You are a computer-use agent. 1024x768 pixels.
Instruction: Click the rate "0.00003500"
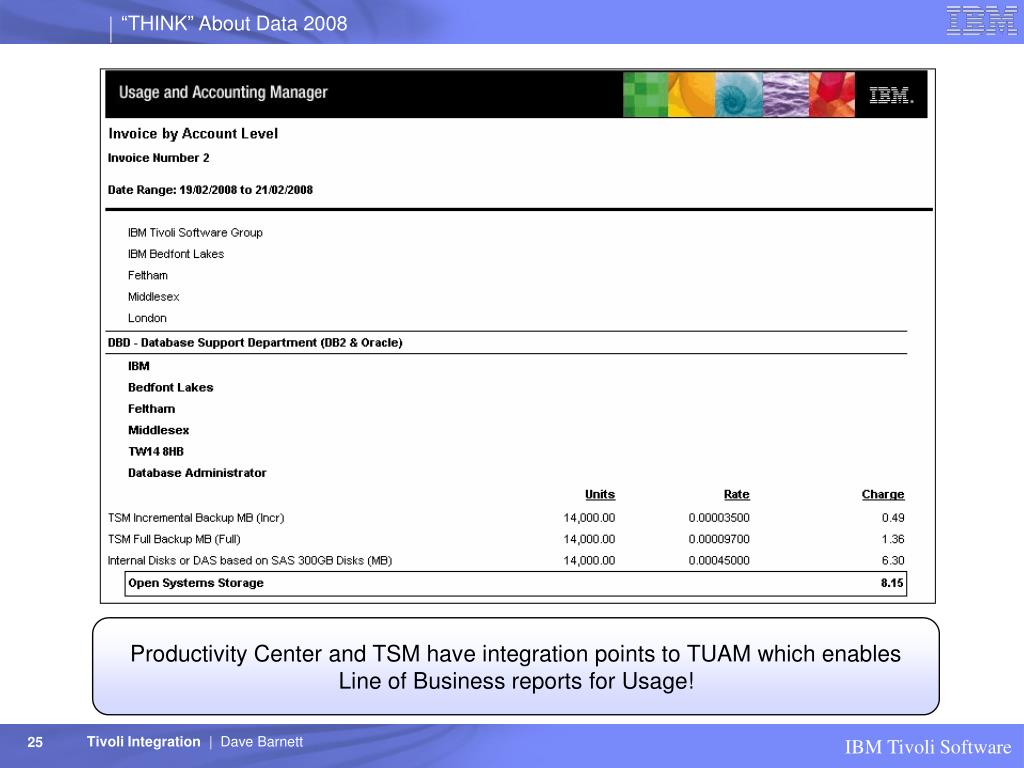pyautogui.click(x=719, y=518)
